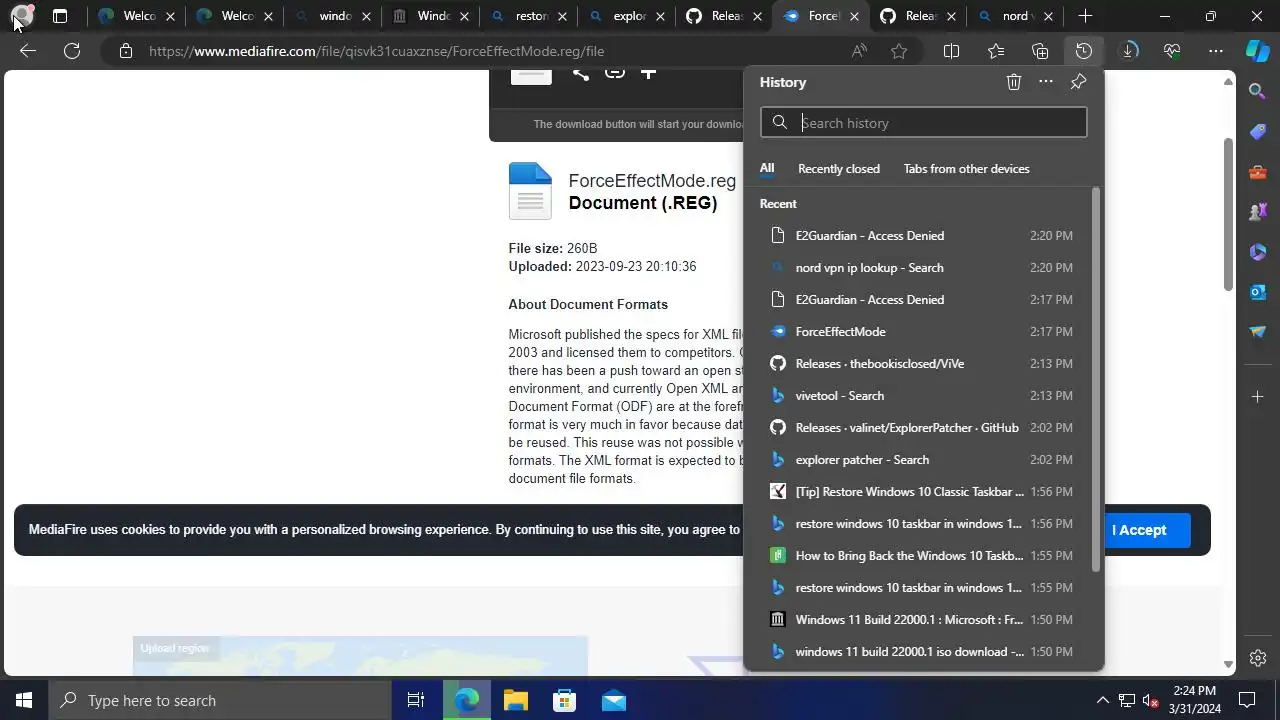The height and width of the screenshot is (720, 1280).
Task: Open nord vpn ip lookup history entry
Action: tap(920, 268)
